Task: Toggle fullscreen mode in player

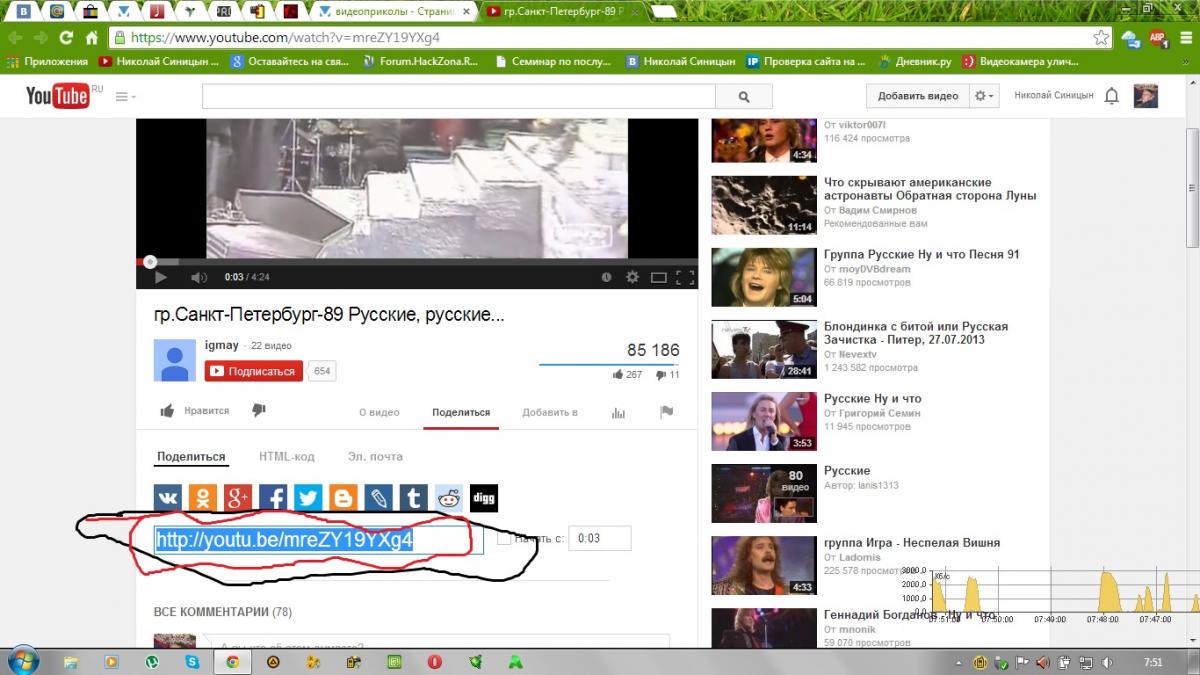Action: coord(685,277)
